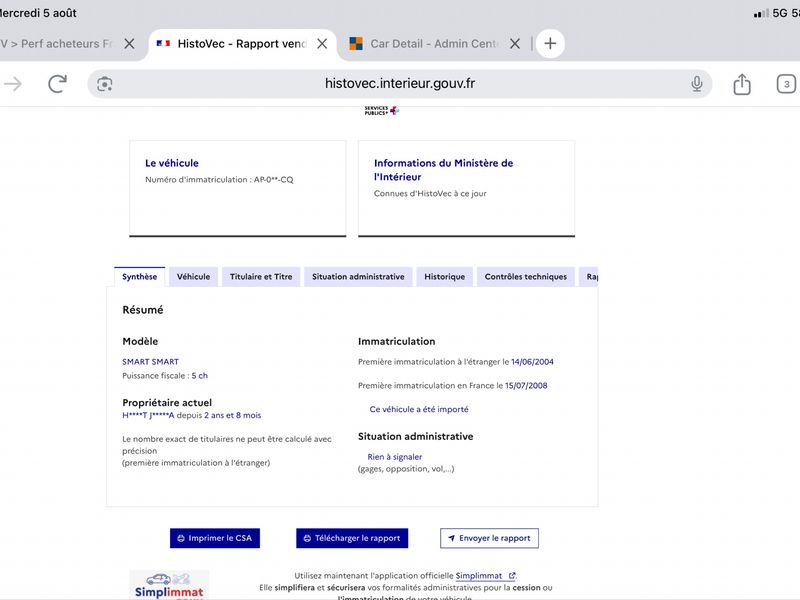The height and width of the screenshot is (600, 800).
Task: Click the Envoyer le rapport button
Action: tap(489, 538)
